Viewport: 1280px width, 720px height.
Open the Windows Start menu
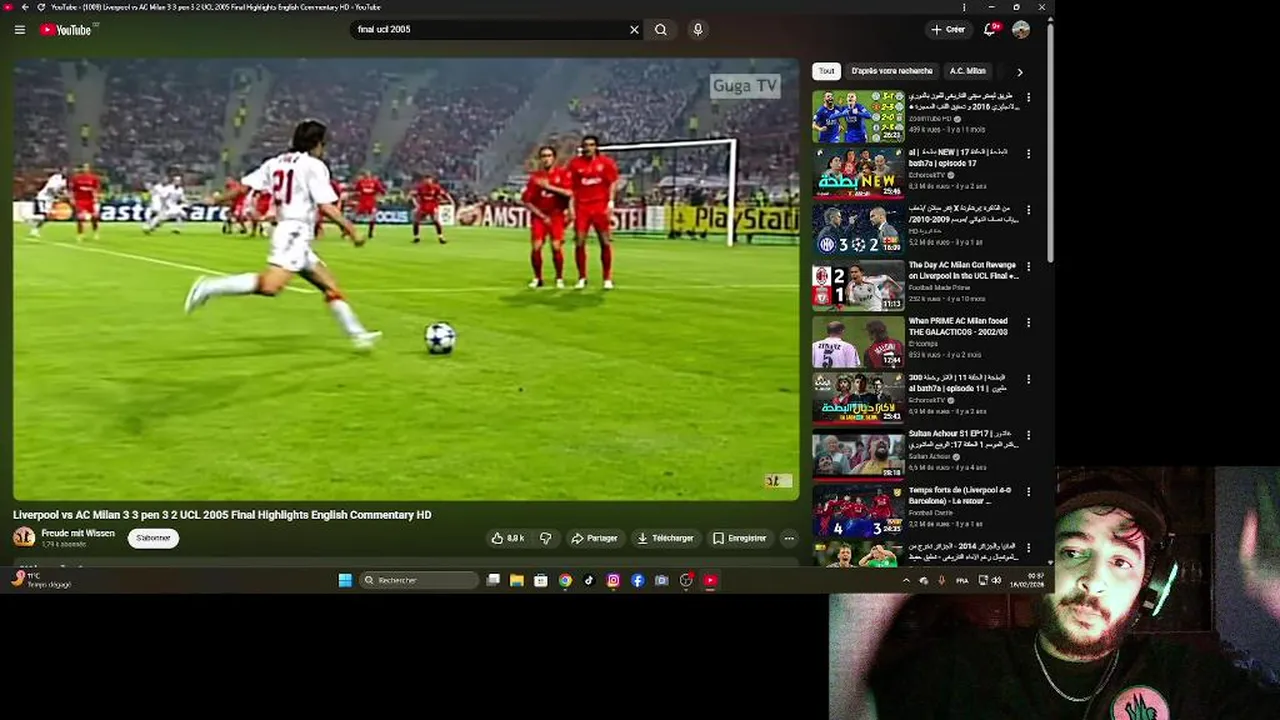[345, 580]
